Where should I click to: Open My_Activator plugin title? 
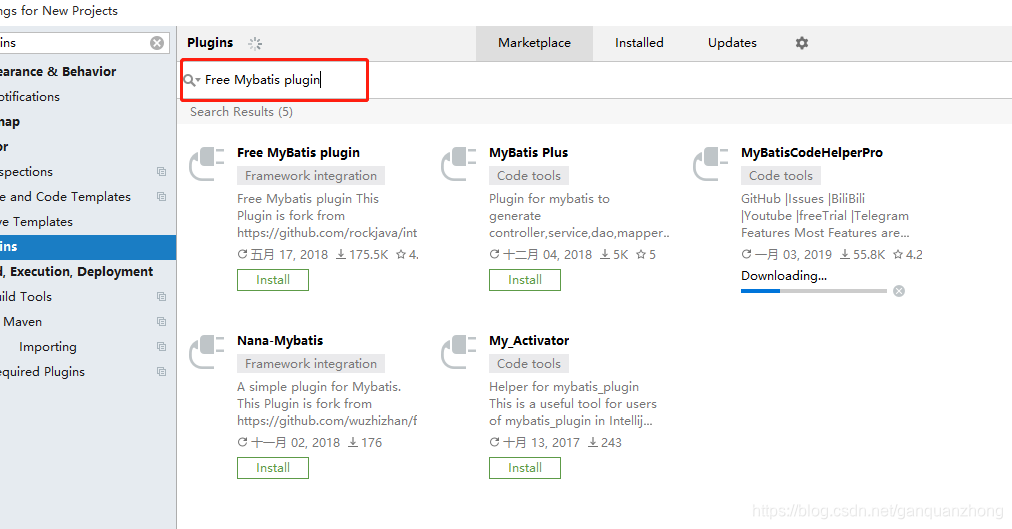529,341
